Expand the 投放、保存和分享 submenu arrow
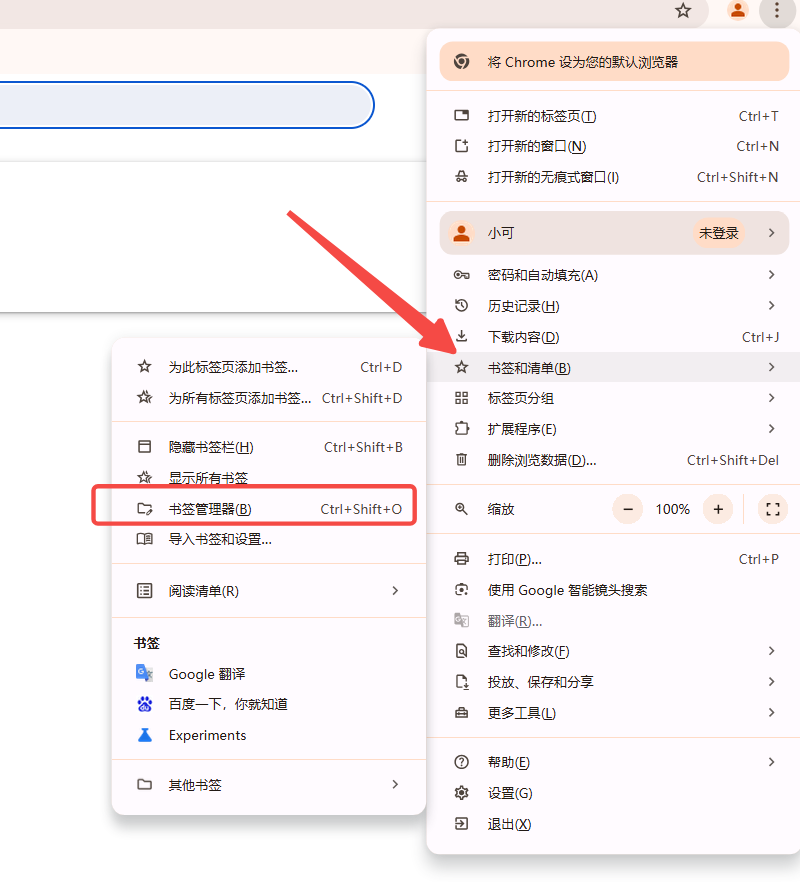 [x=772, y=682]
